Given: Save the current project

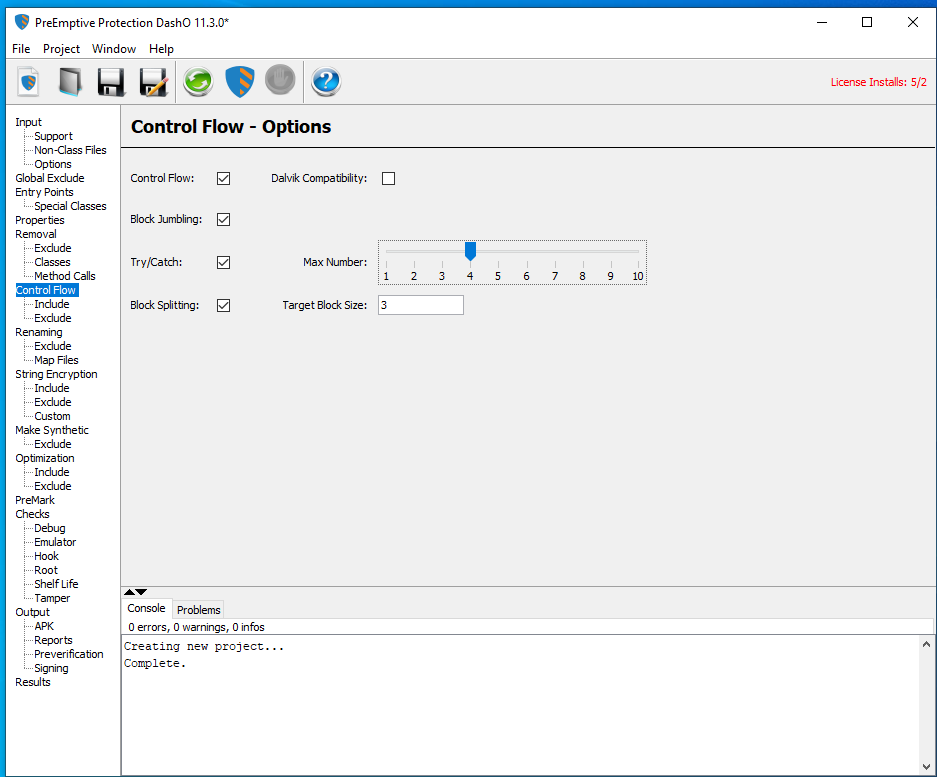Looking at the screenshot, I should pos(110,81).
